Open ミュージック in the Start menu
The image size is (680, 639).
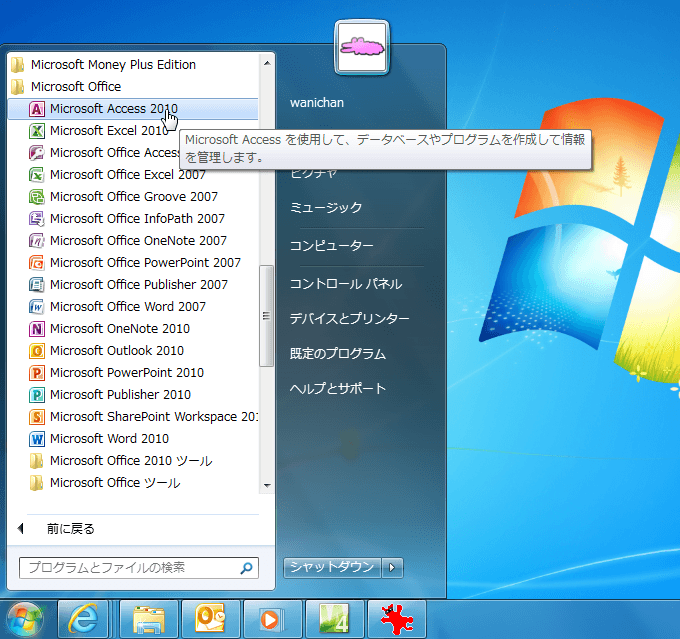click(326, 207)
